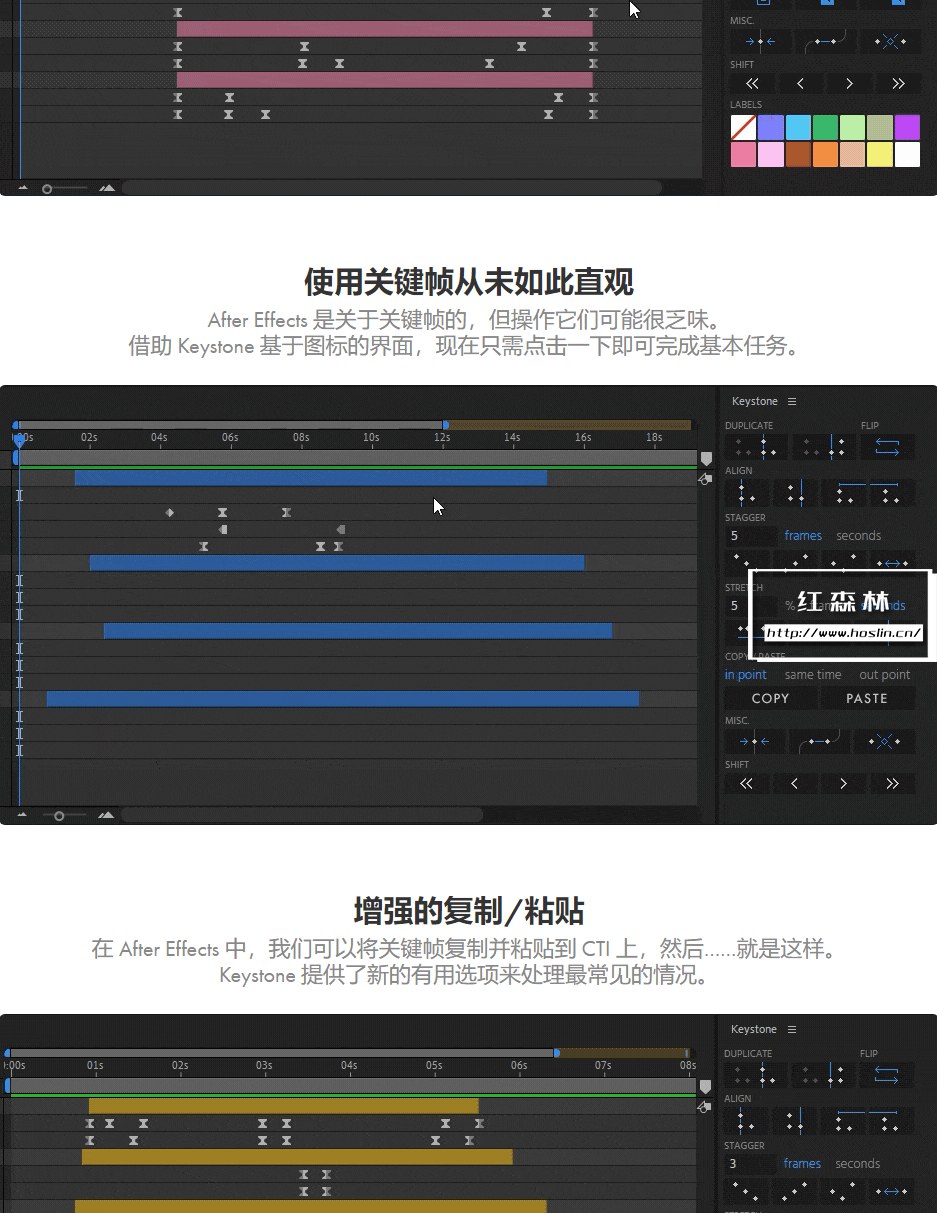Viewport: 937px width, 1213px height.
Task: Pick the sky blue label color swatch
Action: [798, 127]
